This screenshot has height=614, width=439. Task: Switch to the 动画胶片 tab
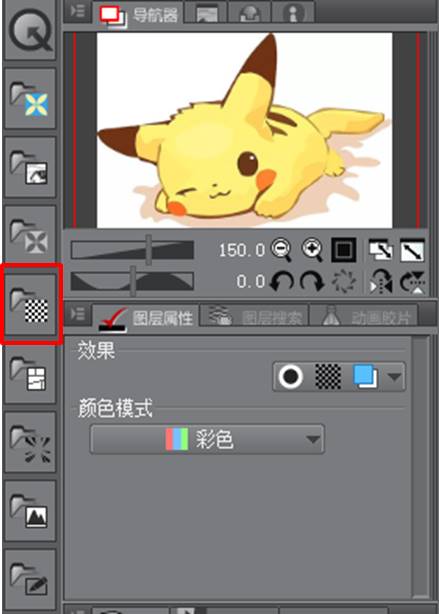pyautogui.click(x=364, y=317)
